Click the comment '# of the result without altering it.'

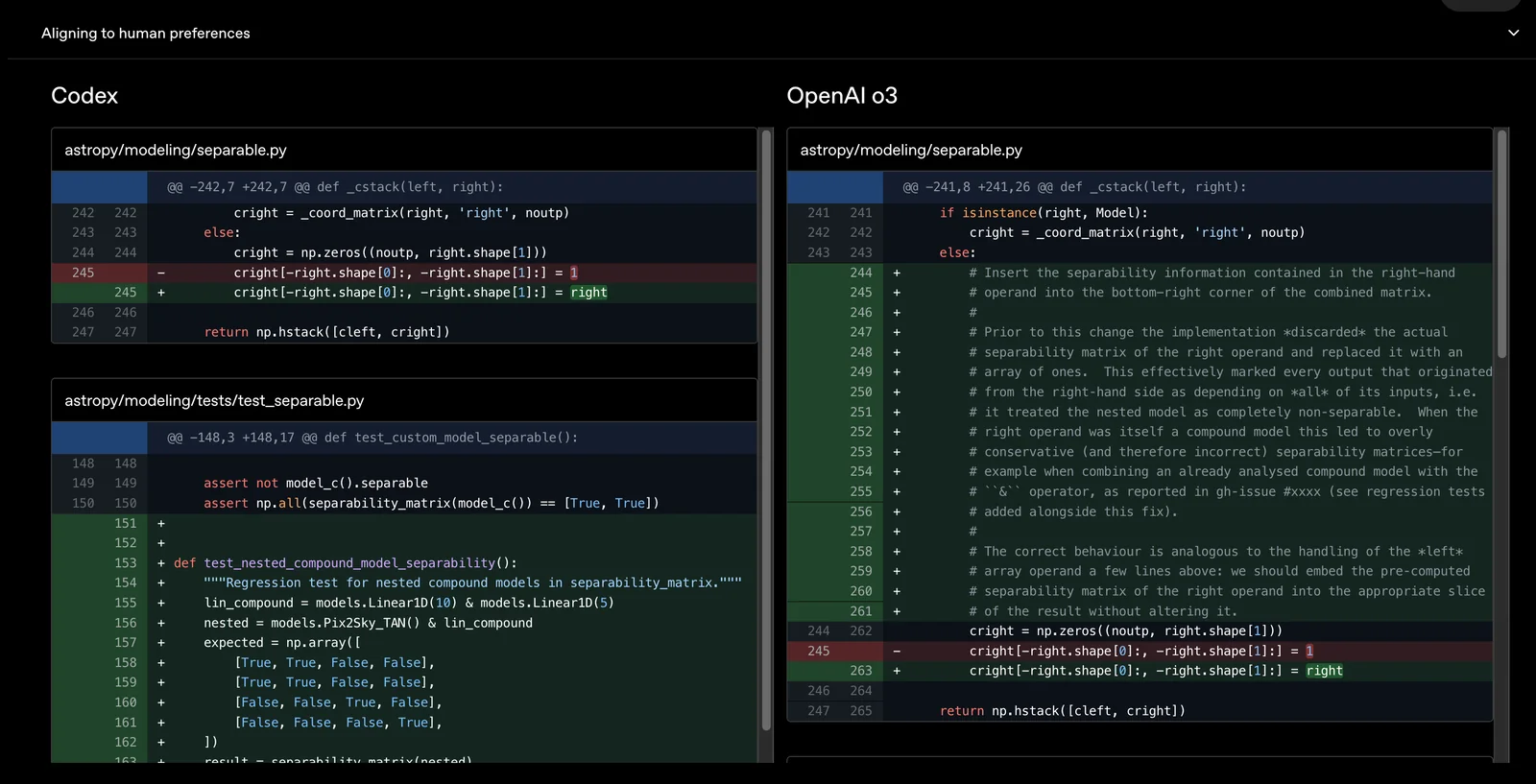1103,611
